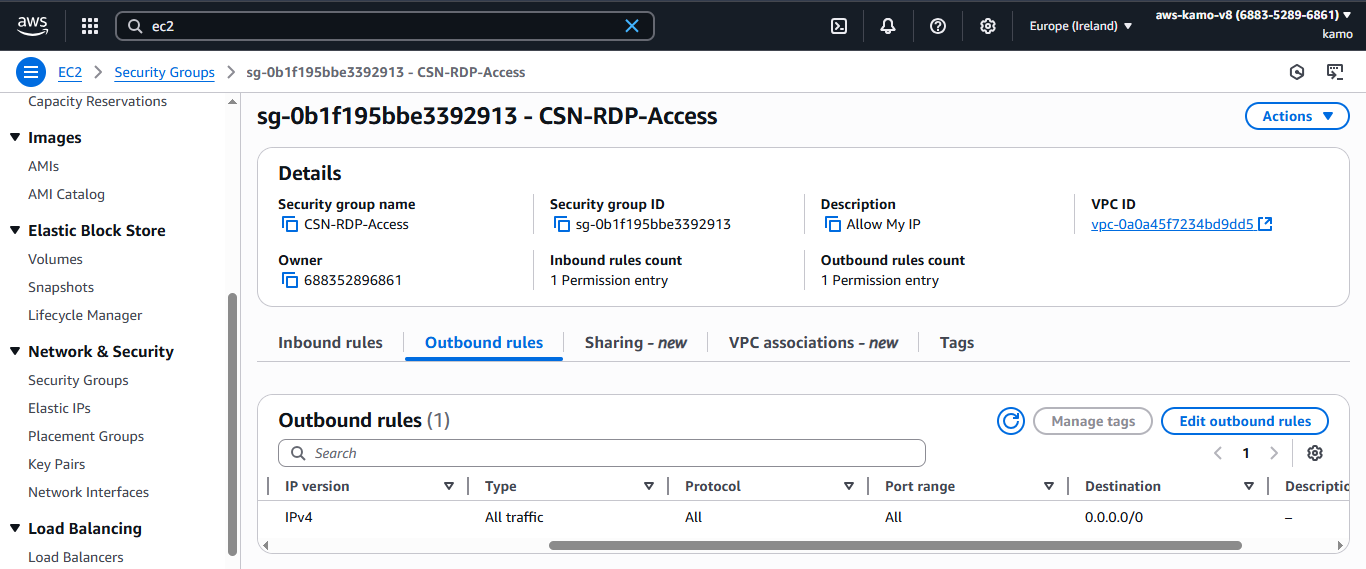Copy the security group ID value
Image resolution: width=1366 pixels, height=569 pixels.
point(562,224)
